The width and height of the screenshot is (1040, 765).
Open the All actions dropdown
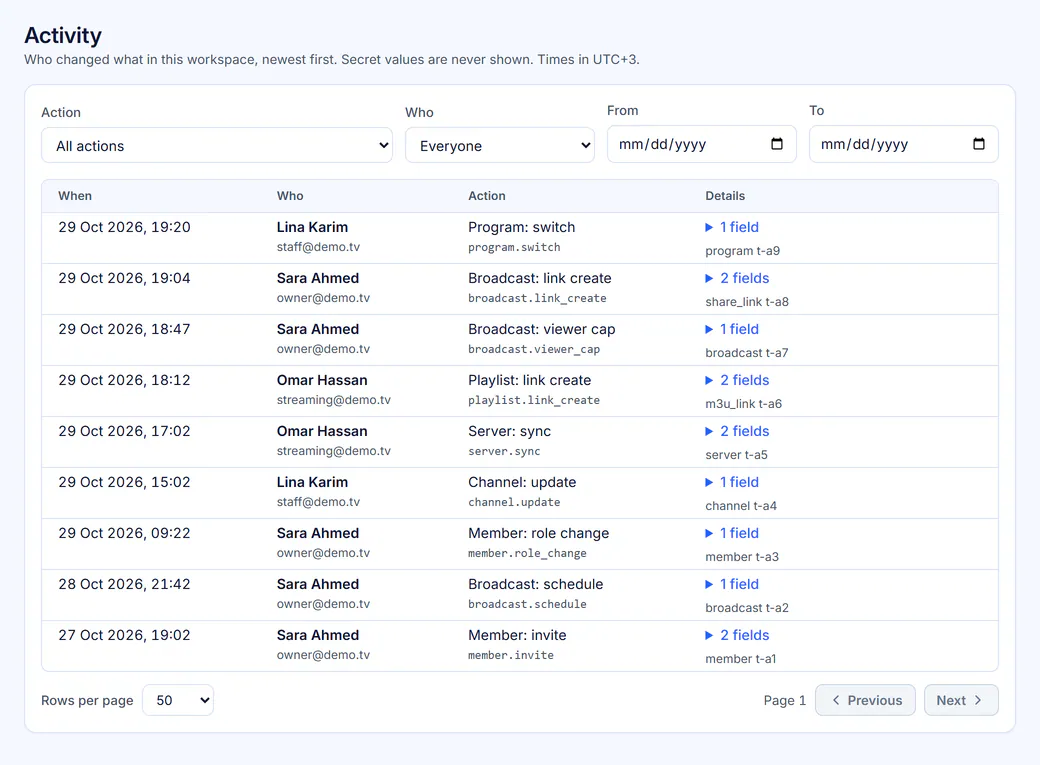point(217,145)
